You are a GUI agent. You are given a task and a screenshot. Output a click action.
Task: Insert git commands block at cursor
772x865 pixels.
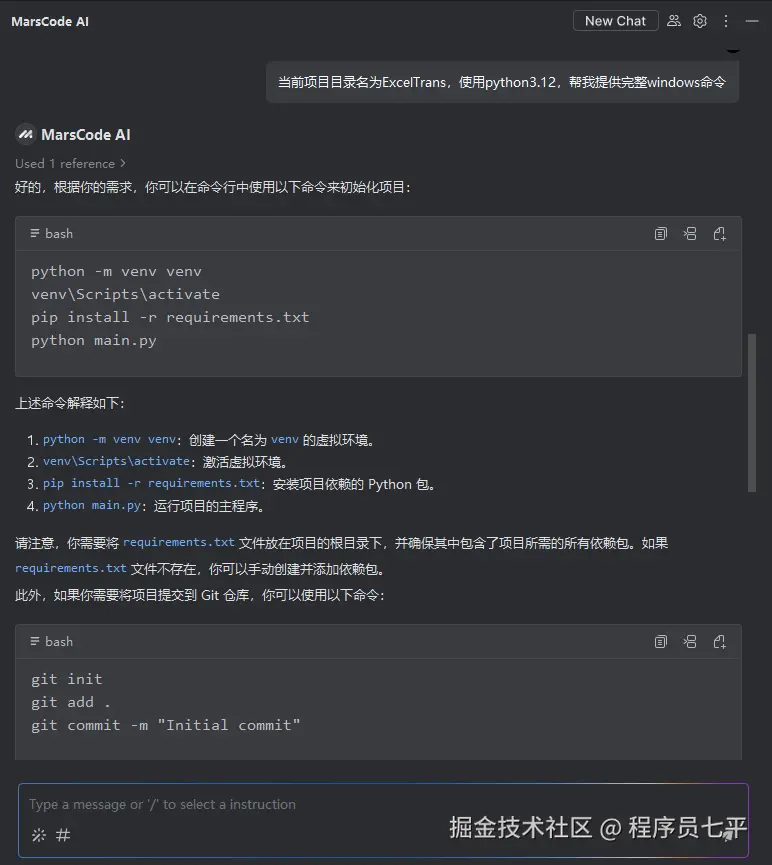(x=690, y=642)
